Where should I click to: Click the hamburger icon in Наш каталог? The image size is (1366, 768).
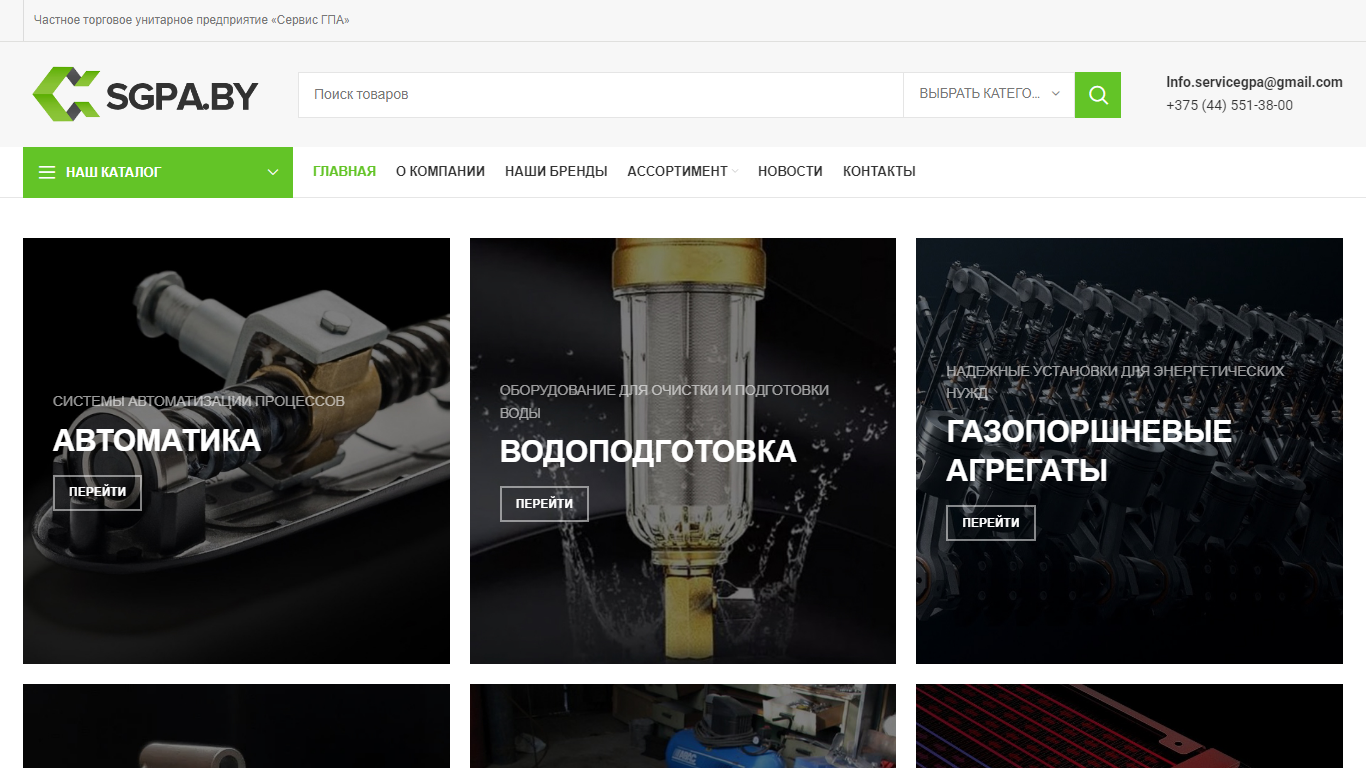coord(47,172)
